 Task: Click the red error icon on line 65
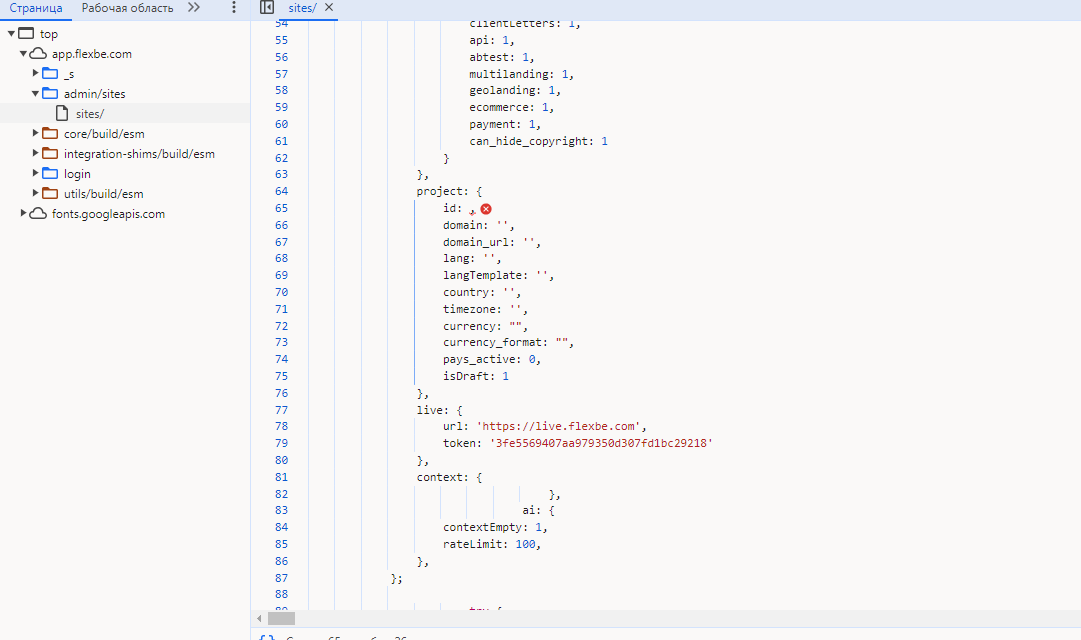coord(486,209)
